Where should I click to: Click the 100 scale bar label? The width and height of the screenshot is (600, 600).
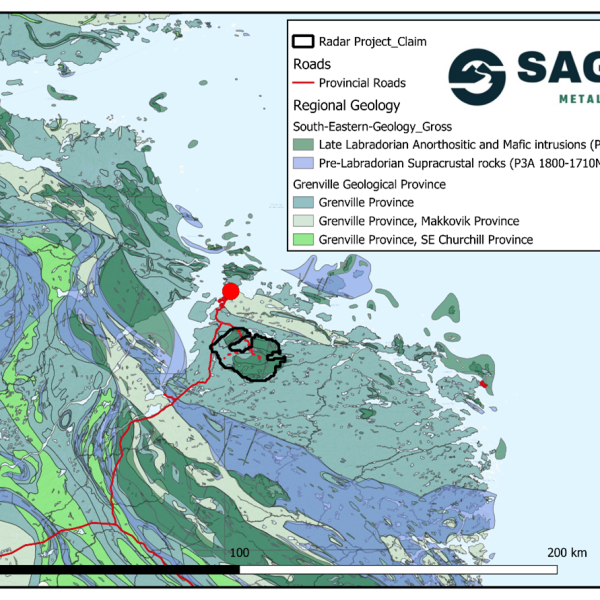click(x=240, y=553)
